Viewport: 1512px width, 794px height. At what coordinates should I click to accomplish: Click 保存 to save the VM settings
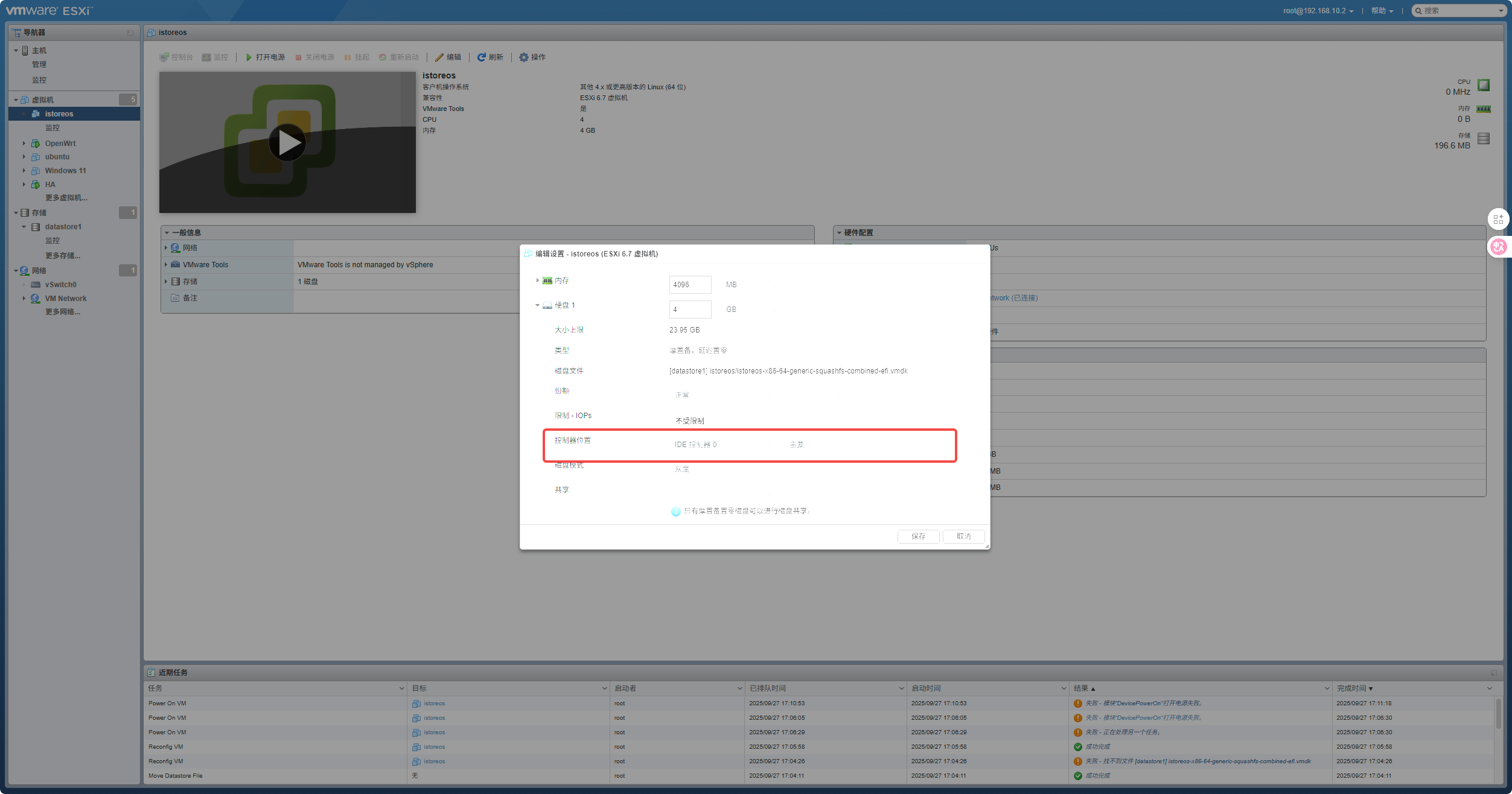coord(918,536)
